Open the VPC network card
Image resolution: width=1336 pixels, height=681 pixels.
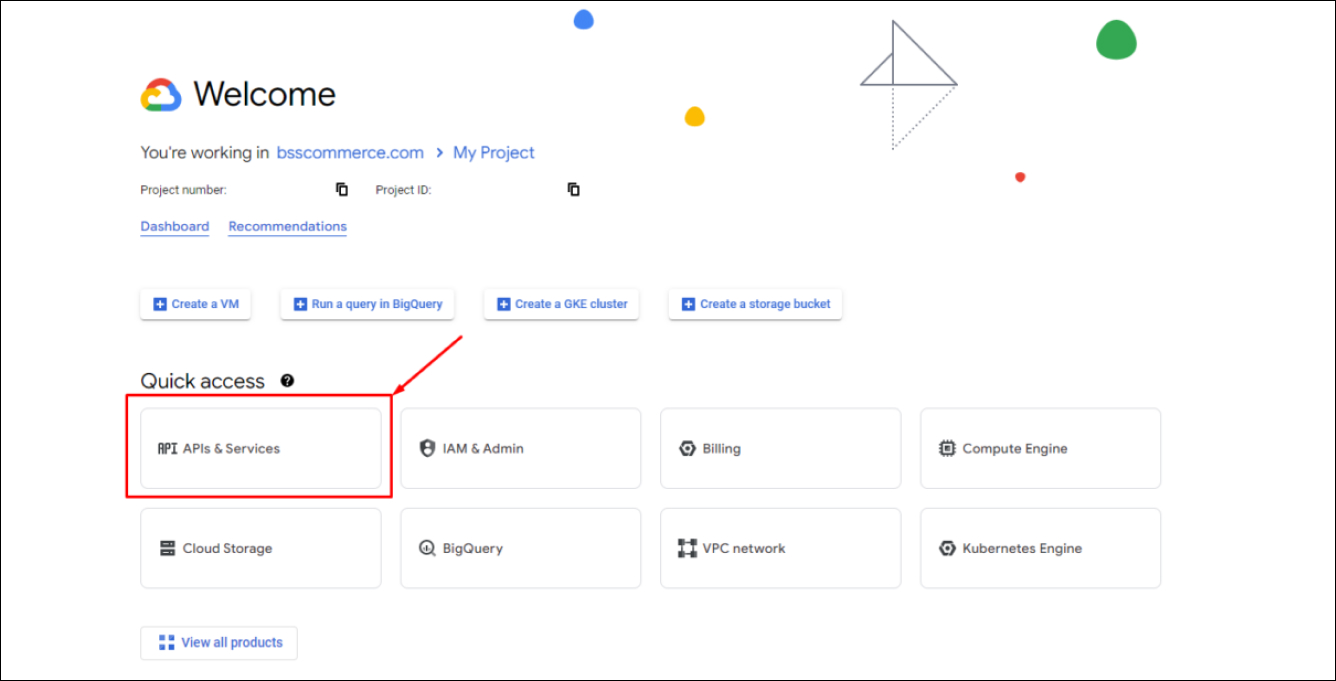pyautogui.click(x=781, y=548)
